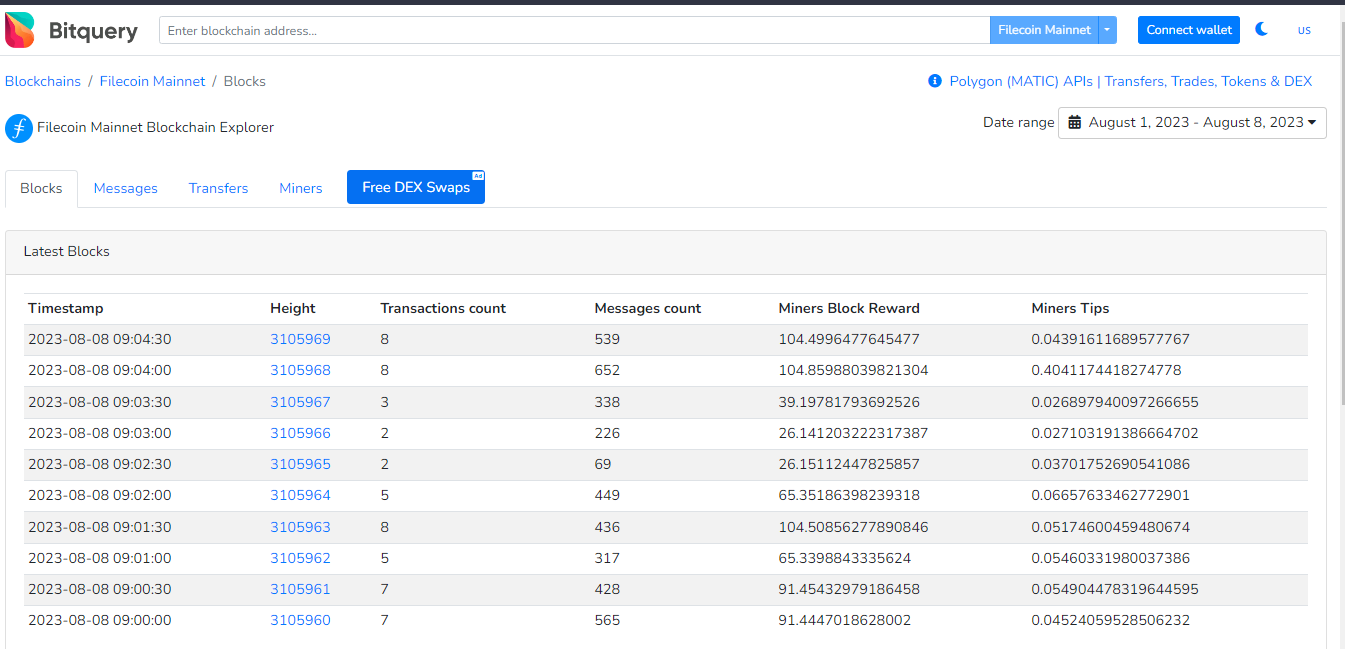Viewport: 1345px width, 649px height.
Task: Open the network dropdown arrow beside Filecoin Mainnet
Action: [x=1107, y=30]
